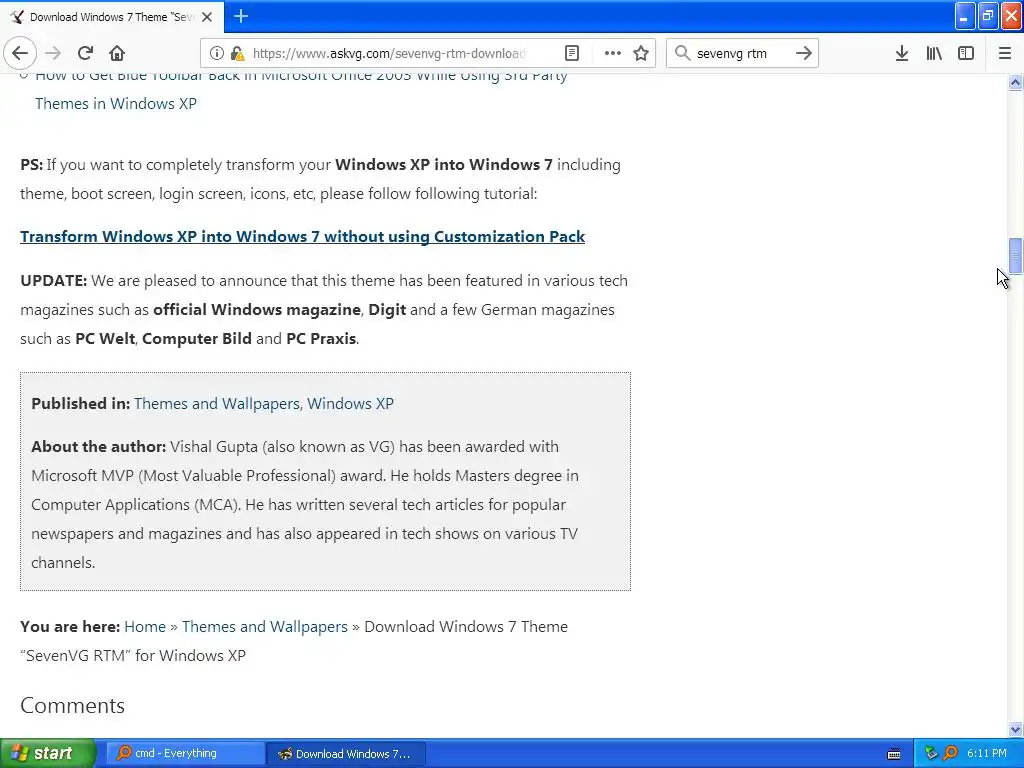Viewport: 1024px width, 768px height.
Task: Open the Firefox home page
Action: [x=117, y=53]
